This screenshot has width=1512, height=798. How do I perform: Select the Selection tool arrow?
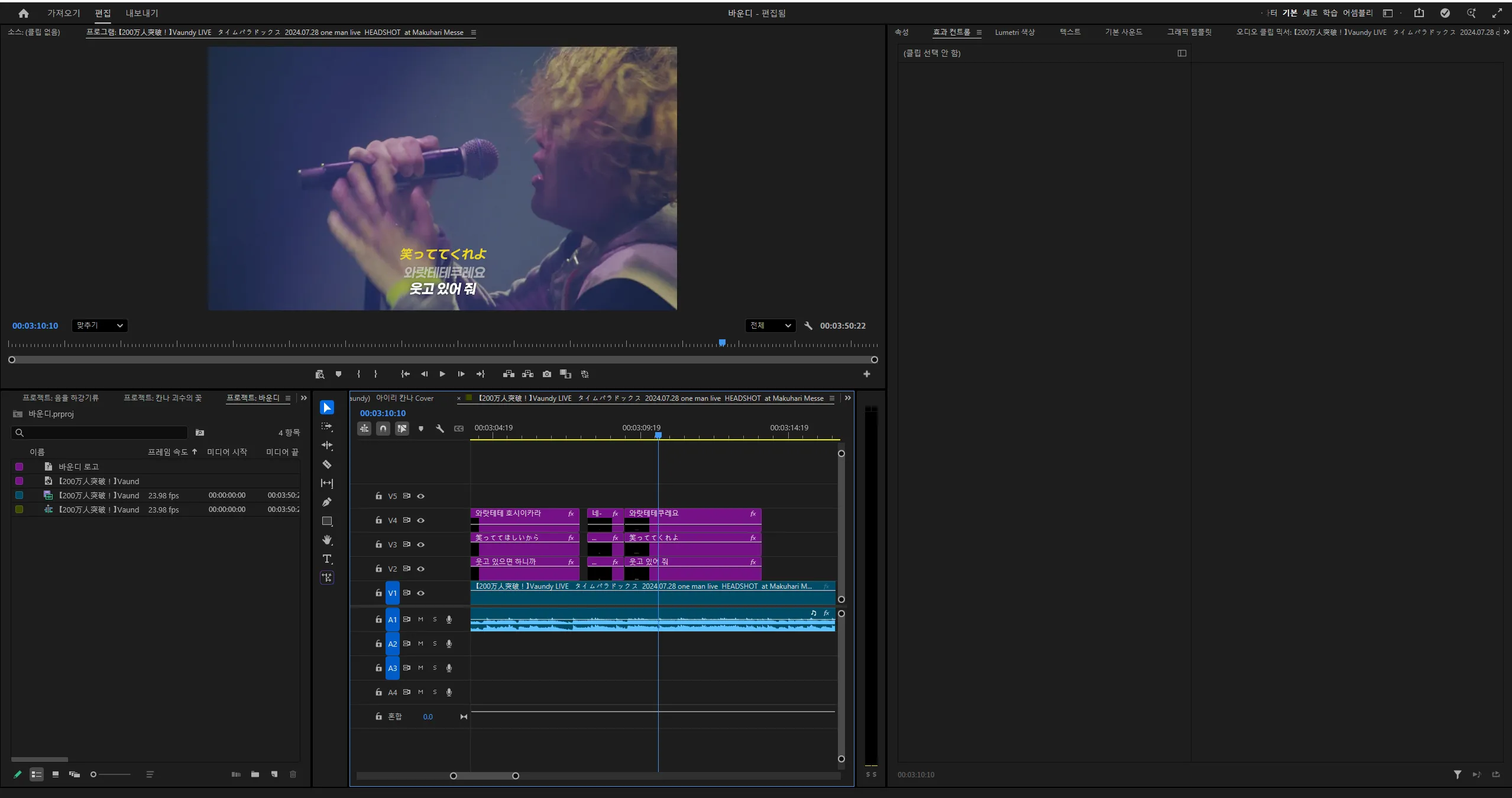pos(327,407)
